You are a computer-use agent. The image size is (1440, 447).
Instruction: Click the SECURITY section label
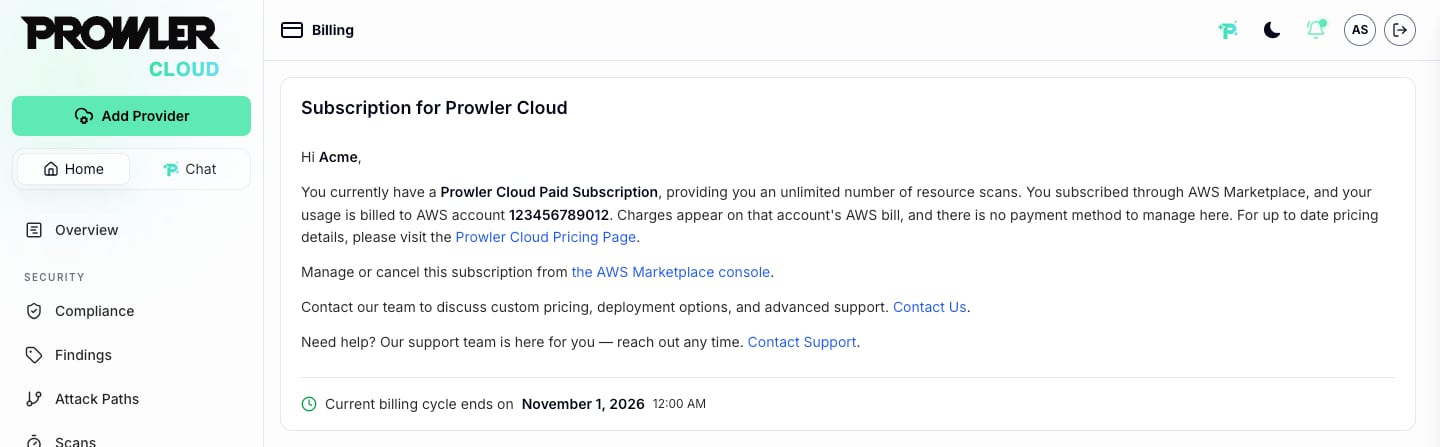click(x=54, y=277)
